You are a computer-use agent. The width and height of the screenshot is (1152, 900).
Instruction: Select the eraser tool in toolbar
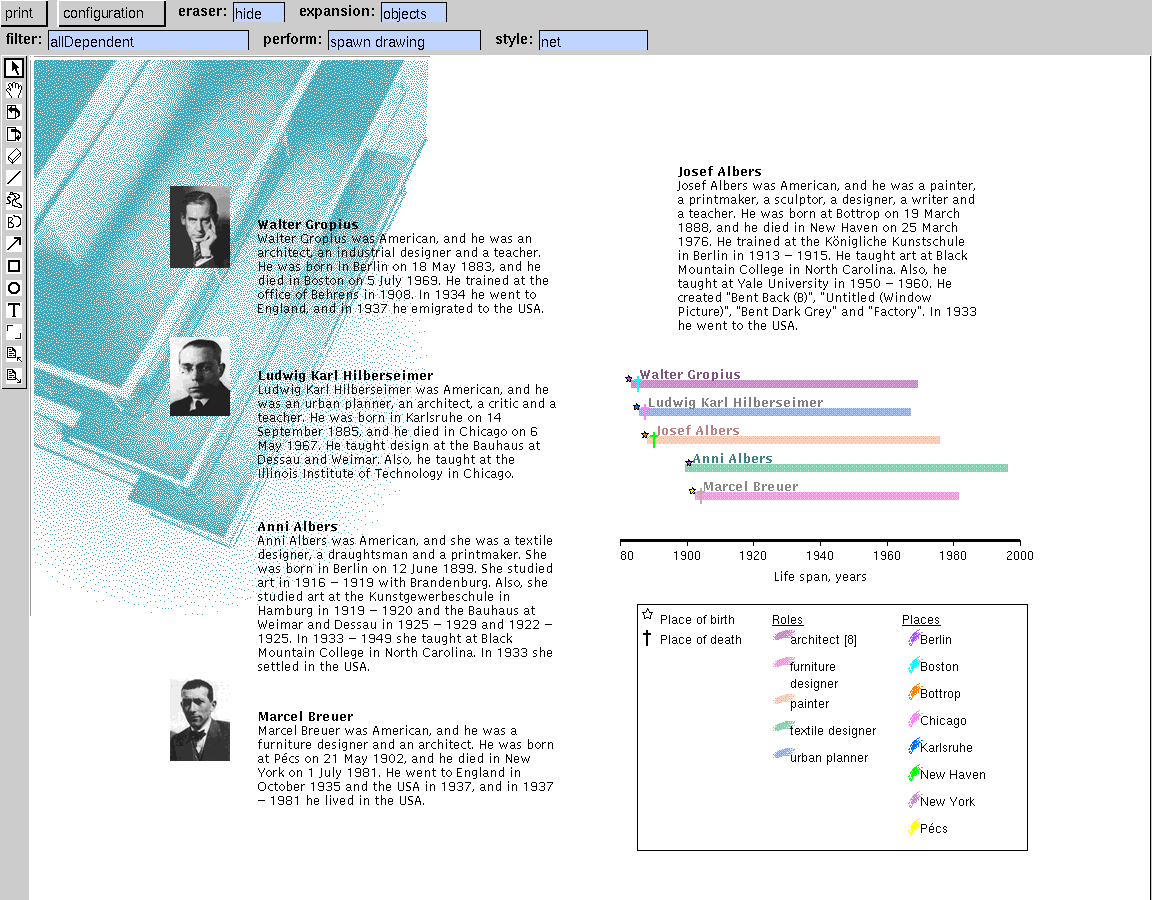point(14,156)
